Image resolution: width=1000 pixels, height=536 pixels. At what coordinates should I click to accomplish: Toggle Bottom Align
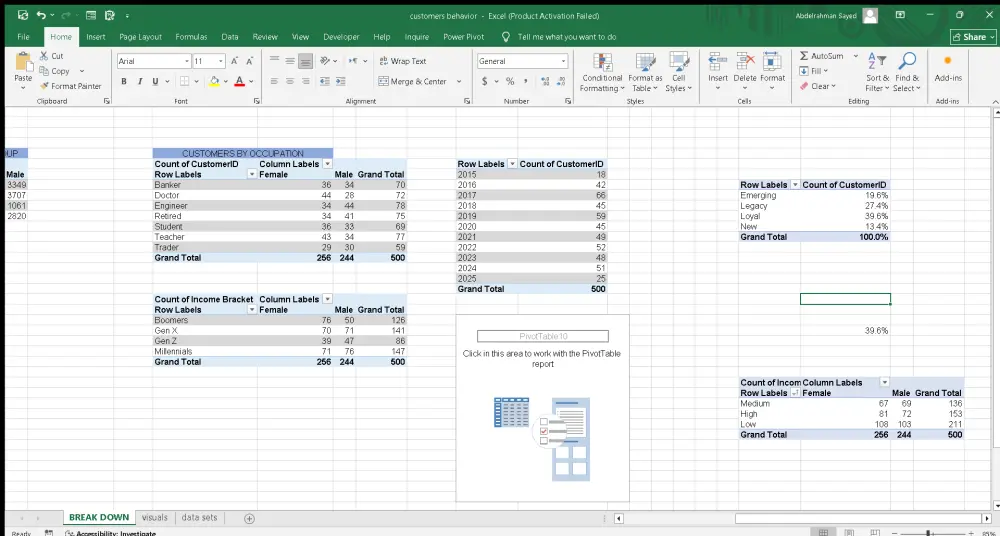pyautogui.click(x=306, y=61)
